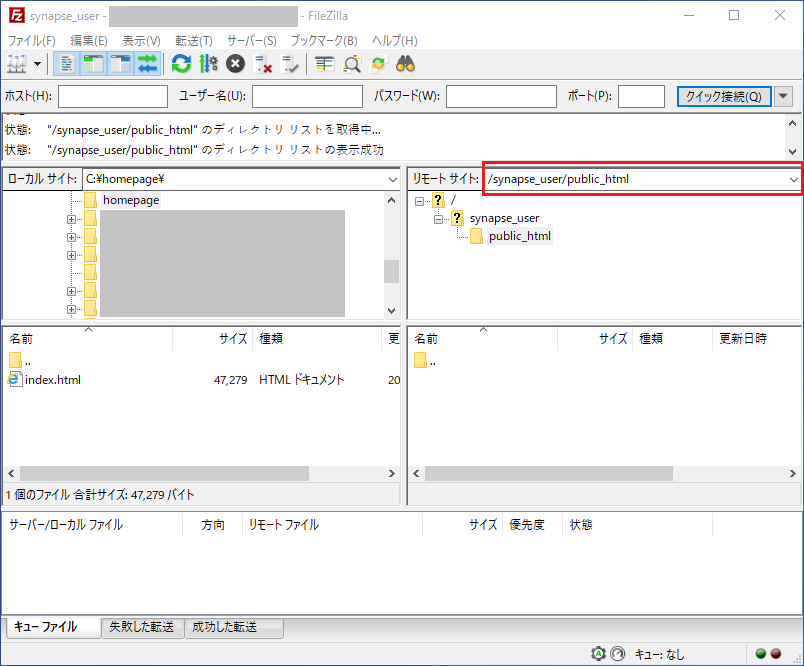
Task: Open the Site Manager icon
Action: pos(17,64)
